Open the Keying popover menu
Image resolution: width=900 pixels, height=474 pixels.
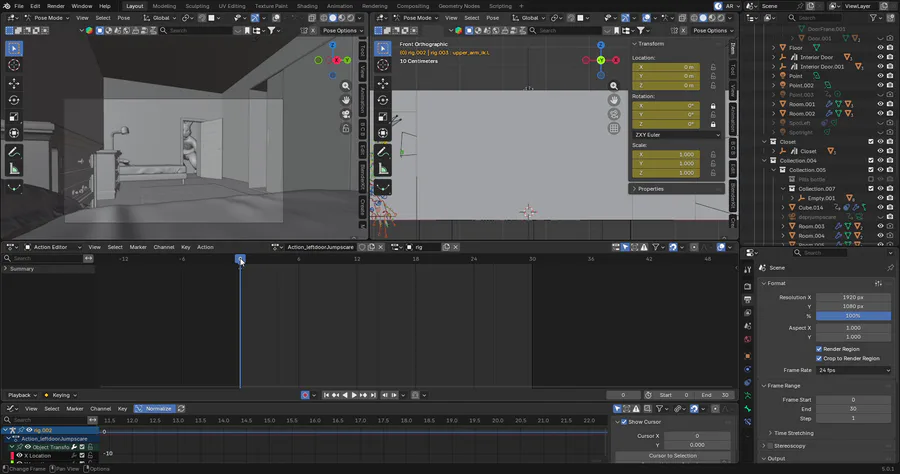click(61, 395)
